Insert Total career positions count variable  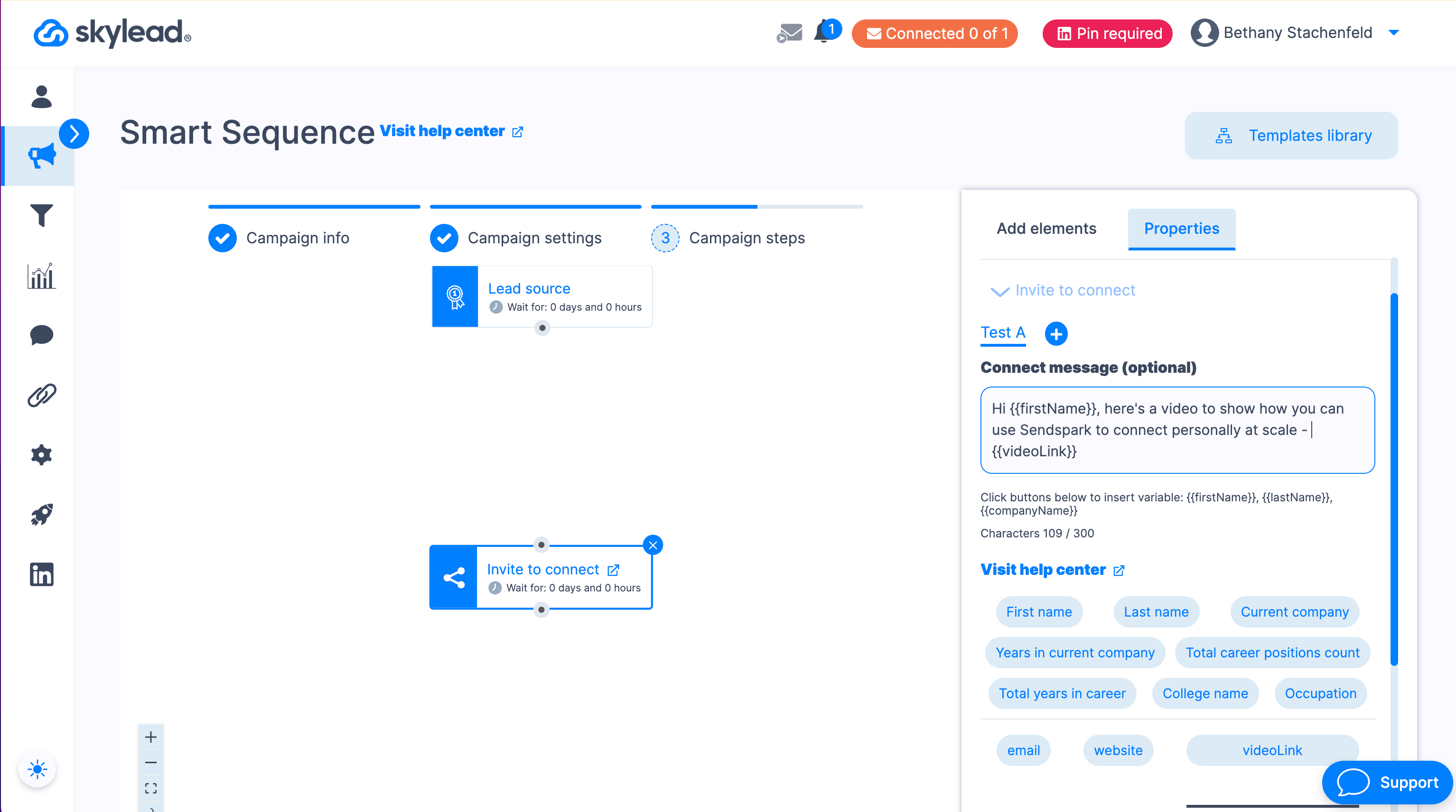click(x=1272, y=653)
